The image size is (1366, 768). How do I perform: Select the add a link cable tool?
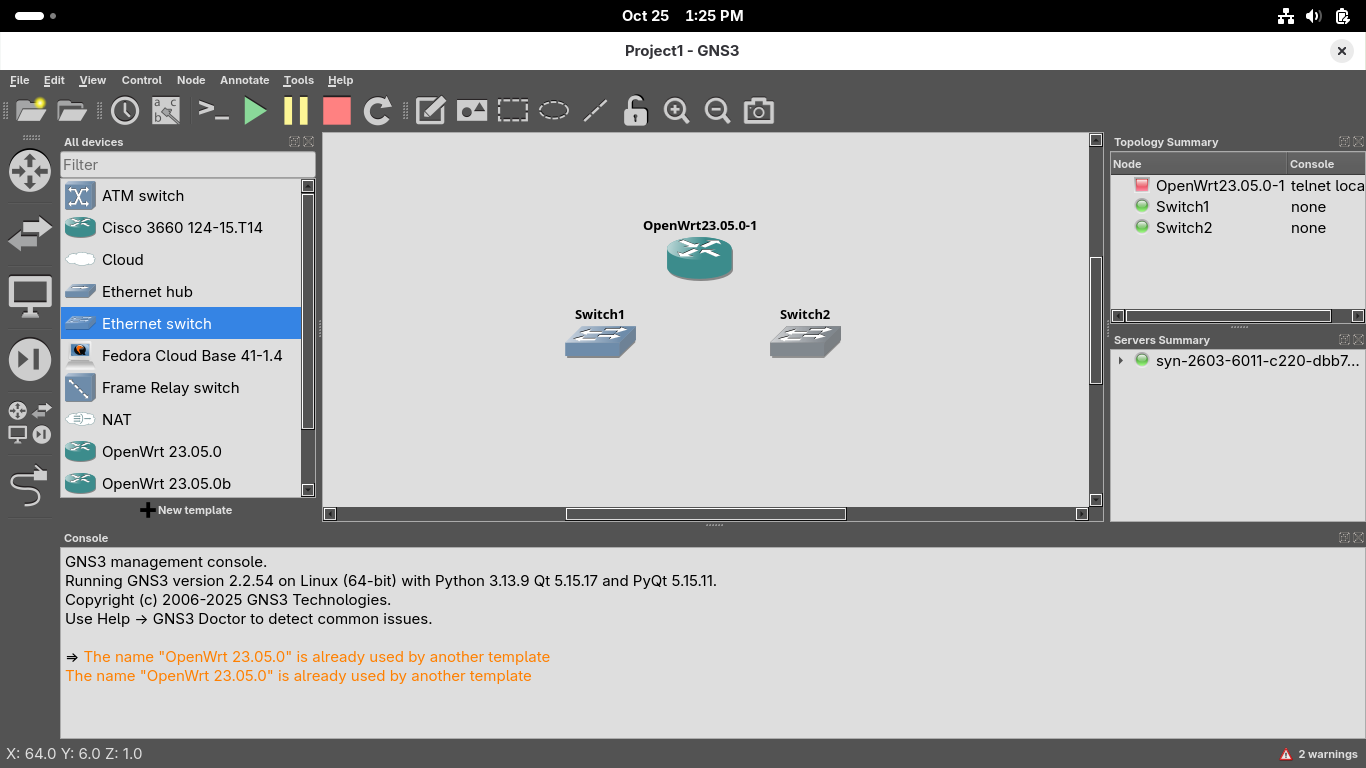click(x=30, y=487)
